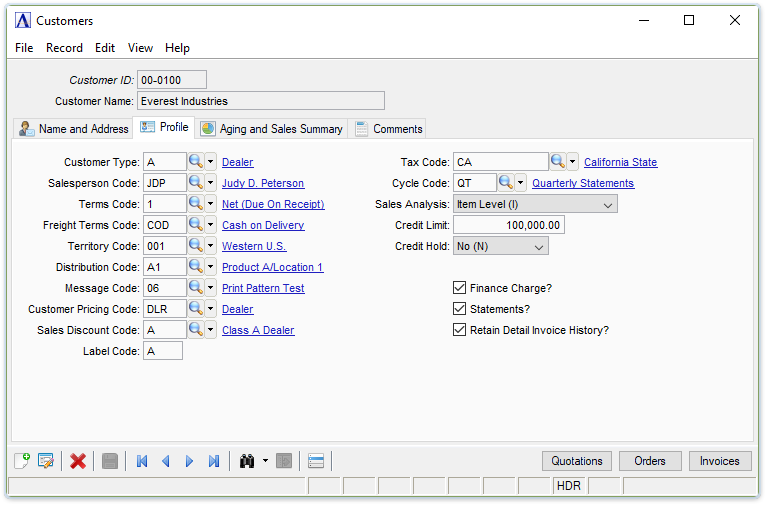The width and height of the screenshot is (769, 507).
Task: Click the Invoices button
Action: point(719,461)
